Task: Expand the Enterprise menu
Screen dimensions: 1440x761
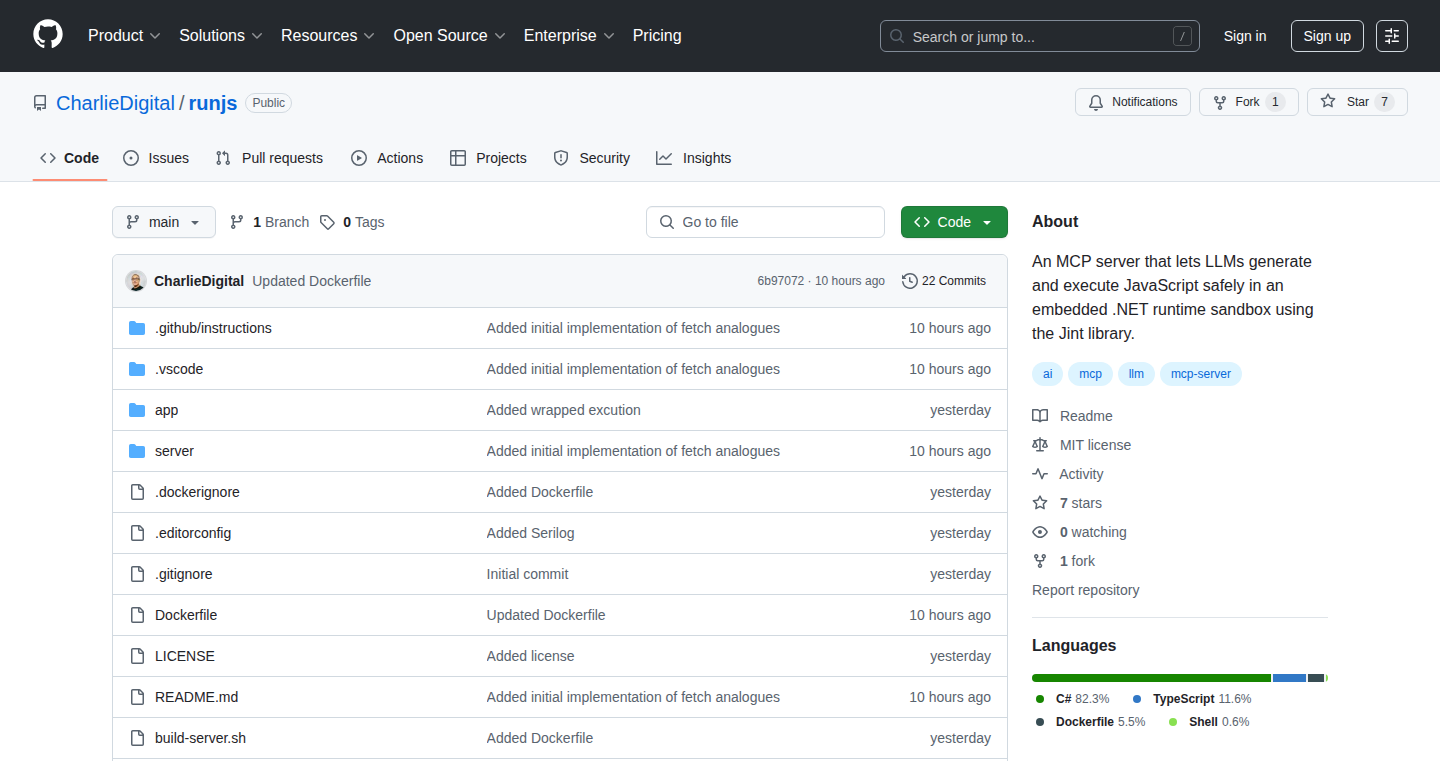Action: coord(569,36)
